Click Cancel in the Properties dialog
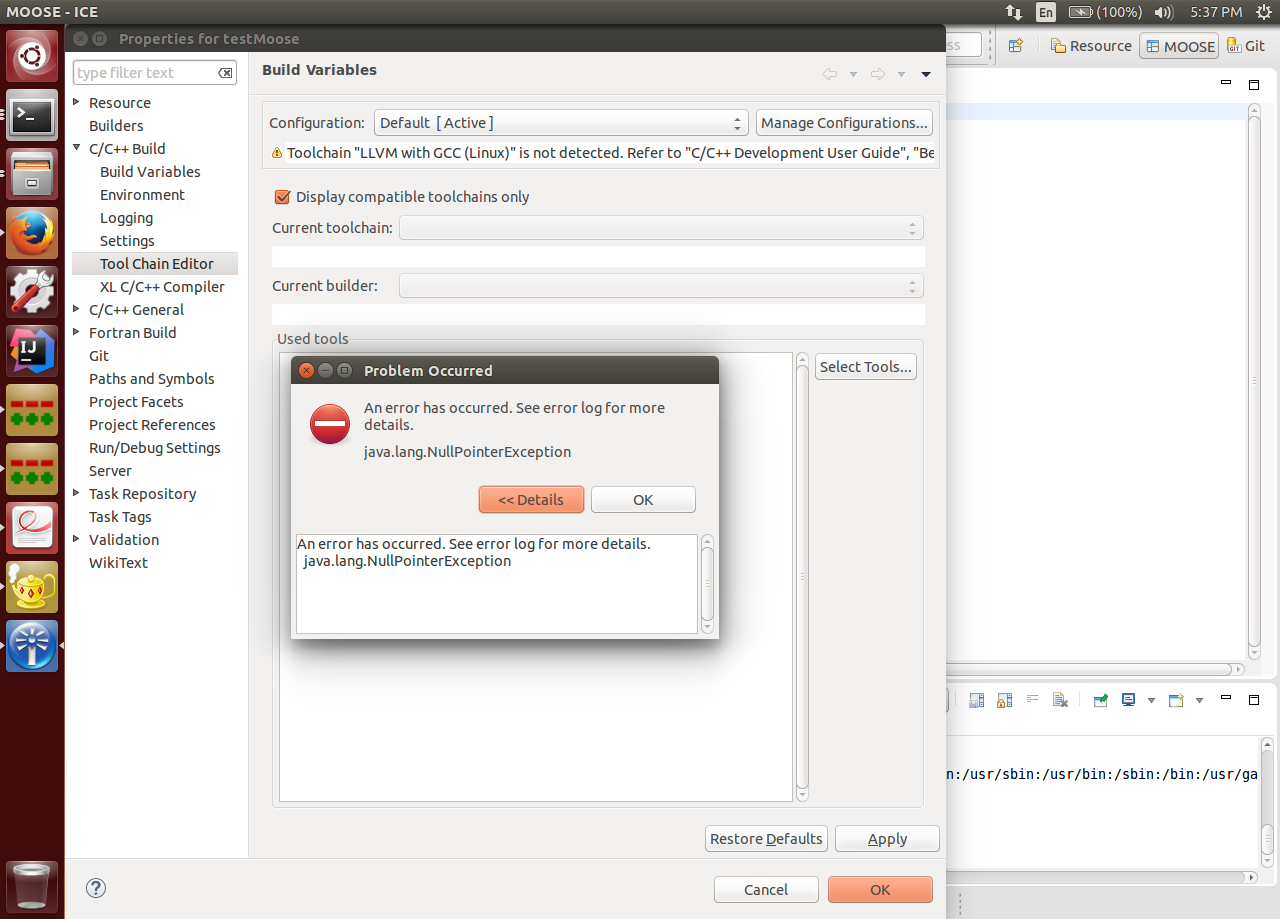This screenshot has height=919, width=1280. click(x=766, y=890)
